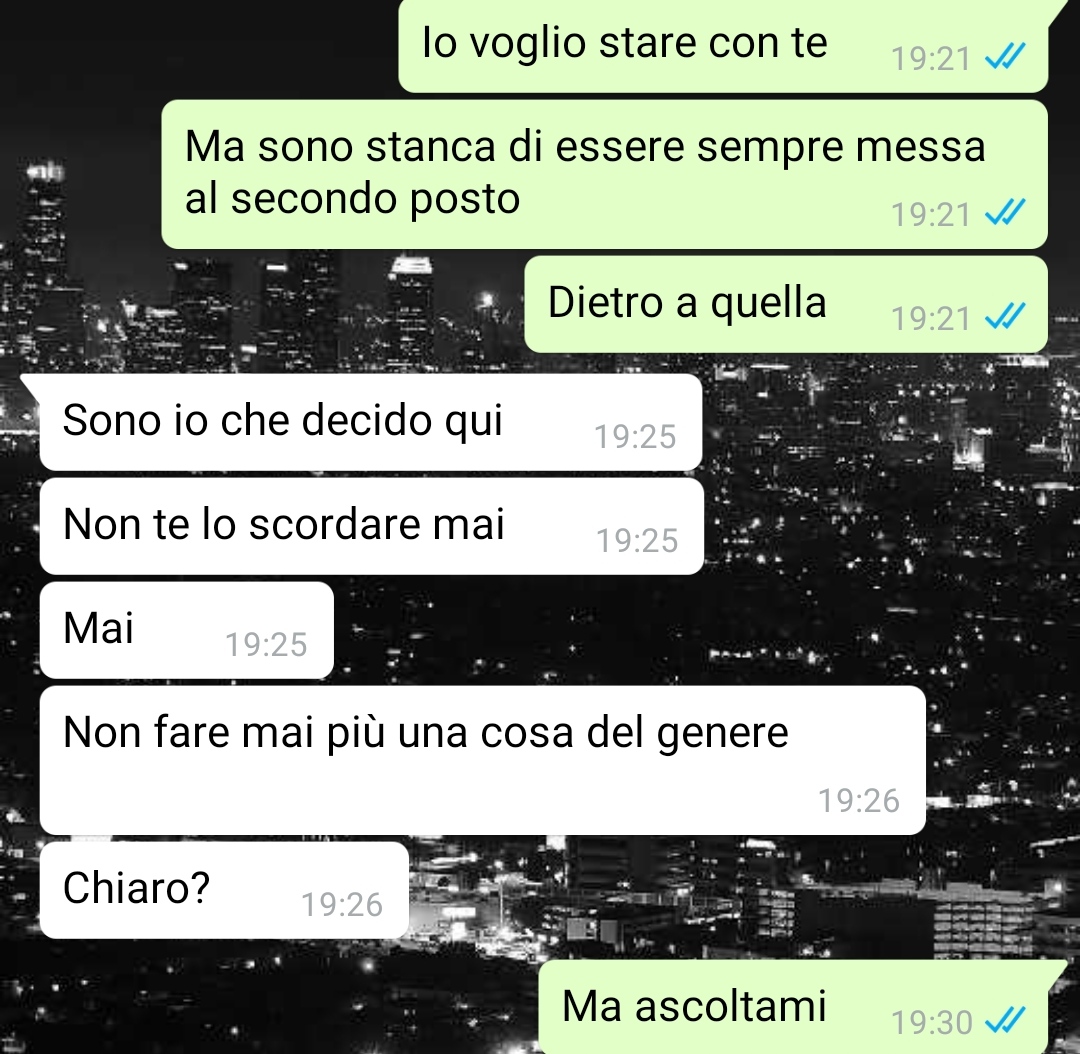The height and width of the screenshot is (1054, 1080).
Task: Tap the 19:25 timestamp on 'Sono io che decido qui'
Action: 635,437
